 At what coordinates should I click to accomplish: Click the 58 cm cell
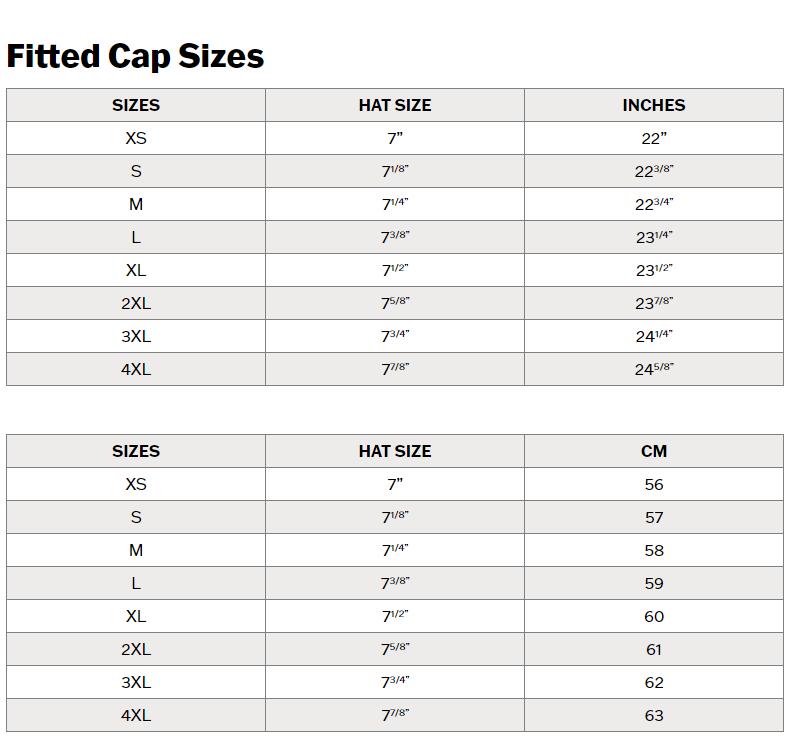654,550
